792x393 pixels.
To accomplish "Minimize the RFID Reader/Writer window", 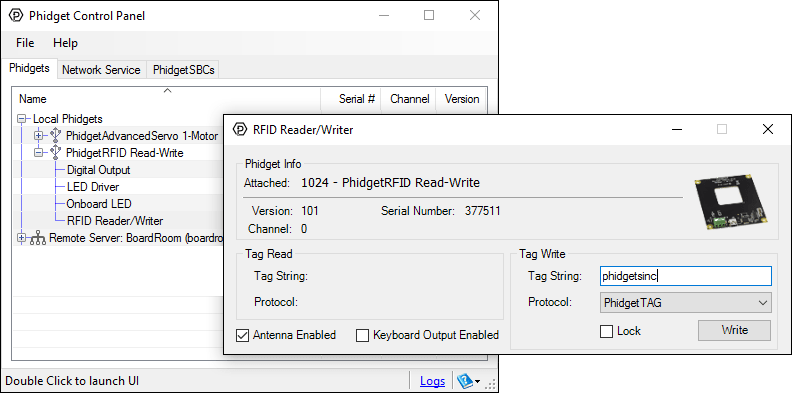I will (677, 129).
